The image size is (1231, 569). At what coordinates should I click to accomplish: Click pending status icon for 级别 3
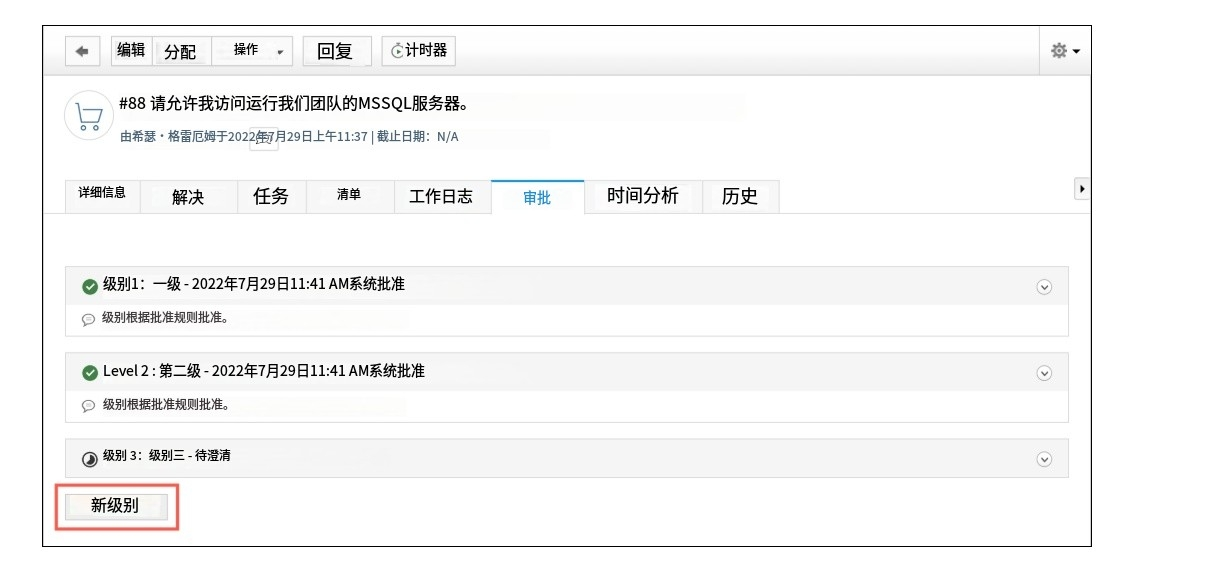(x=90, y=459)
